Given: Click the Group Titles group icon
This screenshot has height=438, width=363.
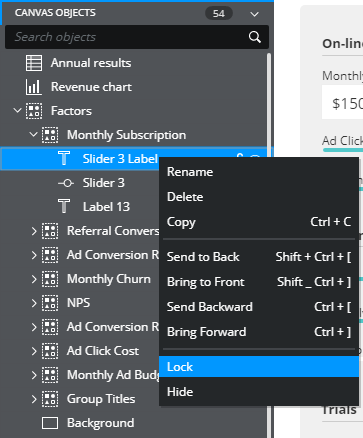Looking at the screenshot, I should coord(50,399).
